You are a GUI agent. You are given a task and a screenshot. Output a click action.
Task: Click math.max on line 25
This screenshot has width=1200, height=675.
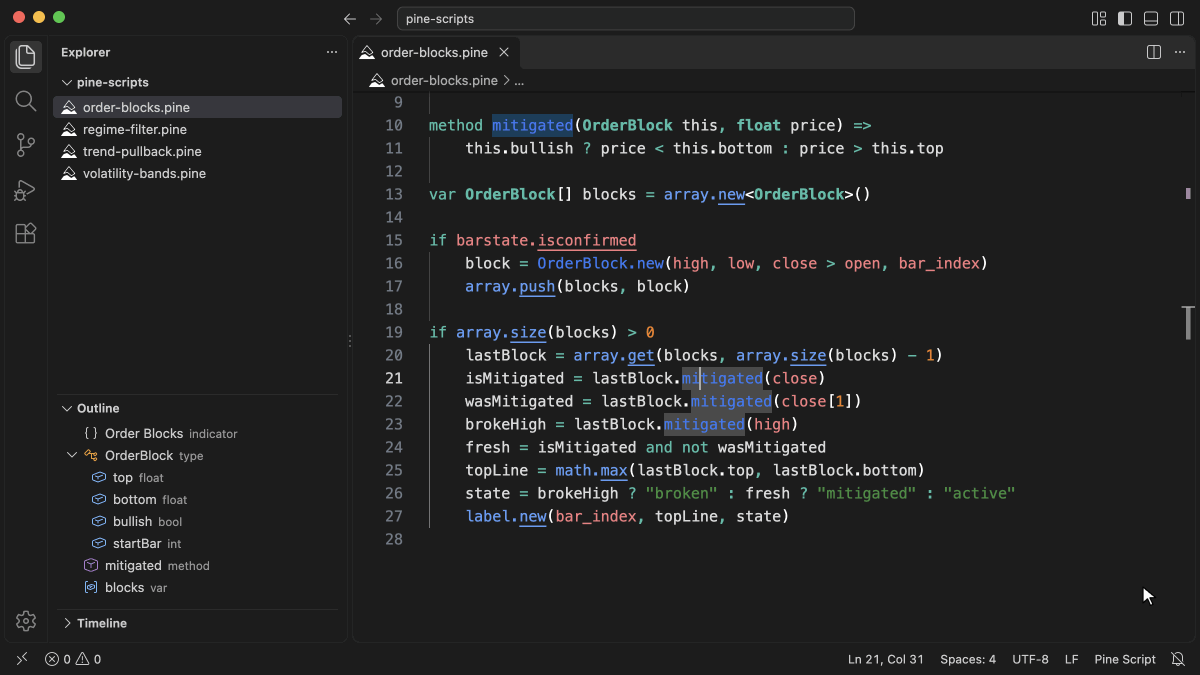592,470
